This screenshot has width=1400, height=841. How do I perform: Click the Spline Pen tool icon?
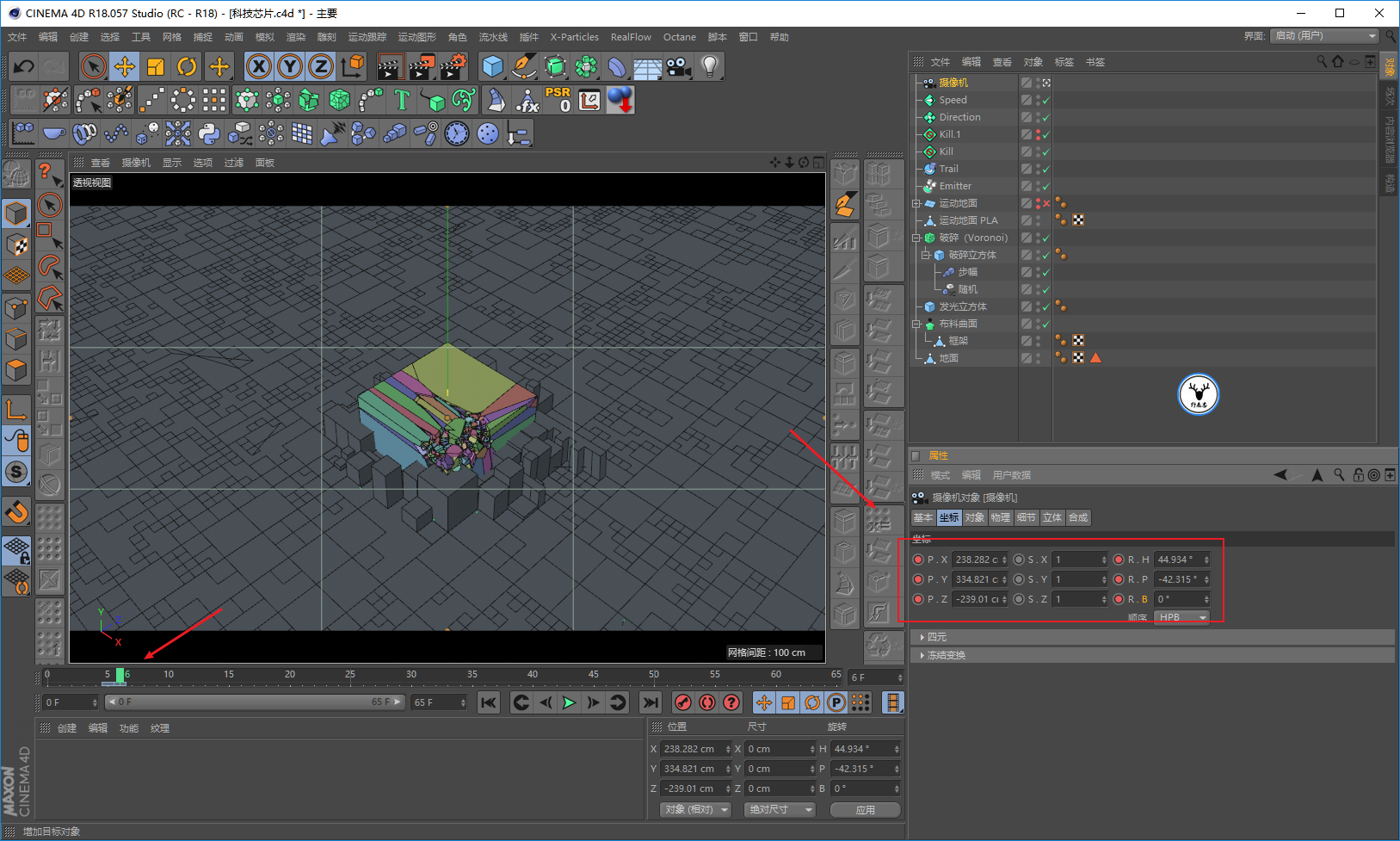pyautogui.click(x=524, y=66)
